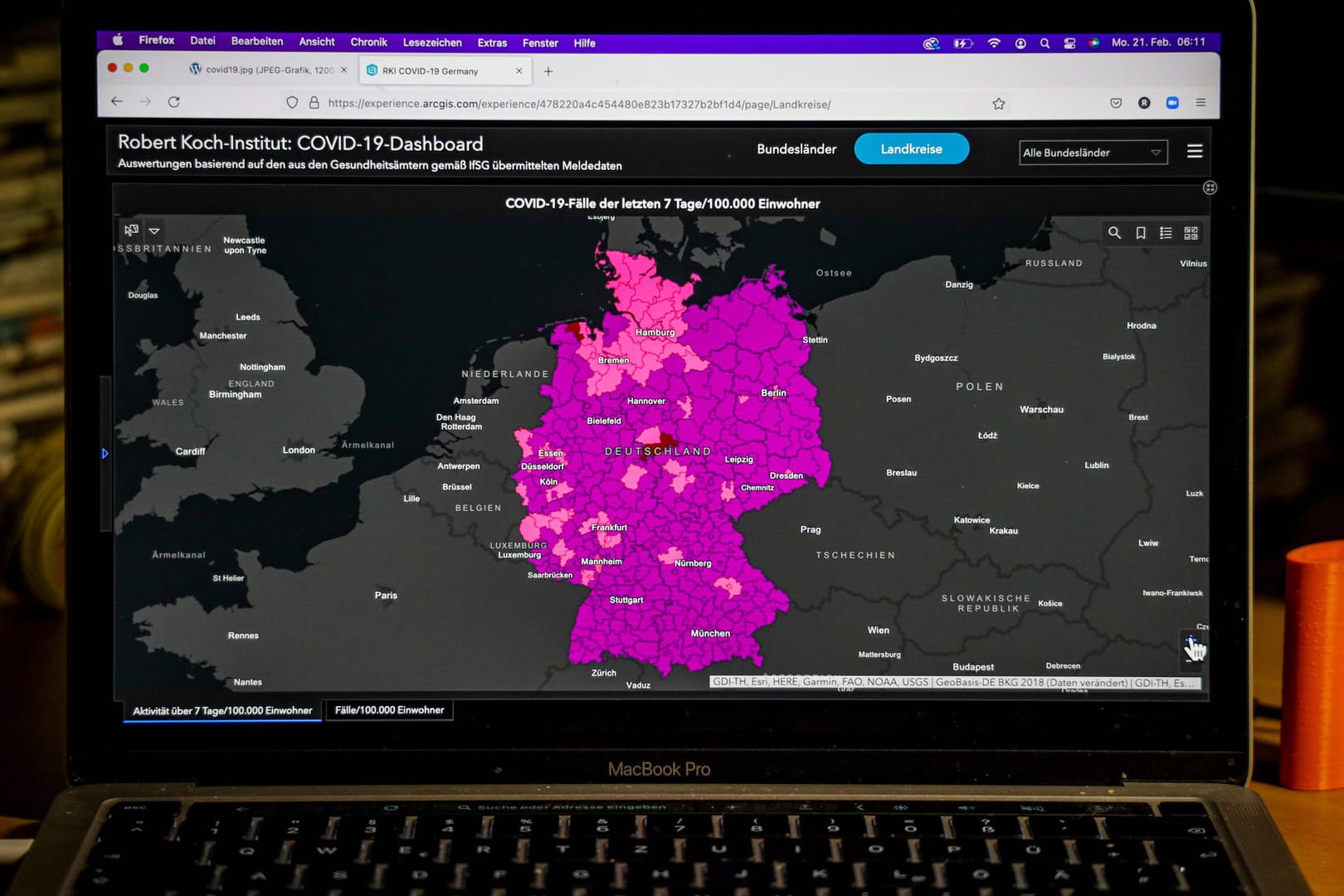Open the map search tool
This screenshot has width=1344, height=896.
pyautogui.click(x=1114, y=233)
